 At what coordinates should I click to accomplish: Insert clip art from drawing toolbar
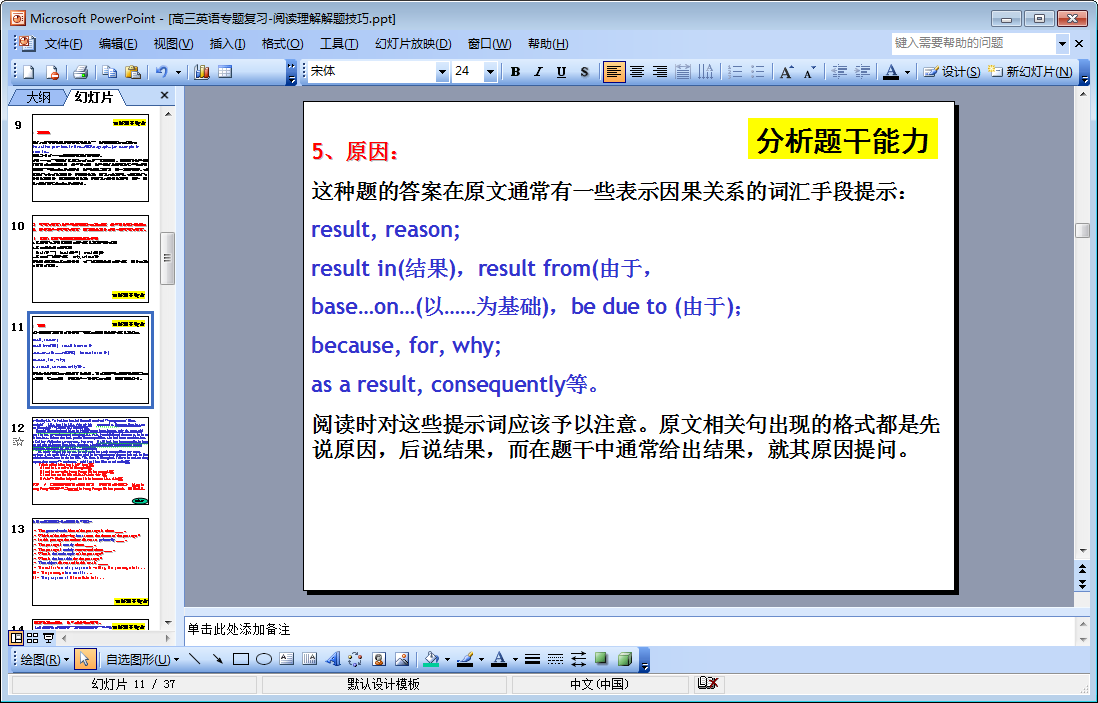coord(379,659)
